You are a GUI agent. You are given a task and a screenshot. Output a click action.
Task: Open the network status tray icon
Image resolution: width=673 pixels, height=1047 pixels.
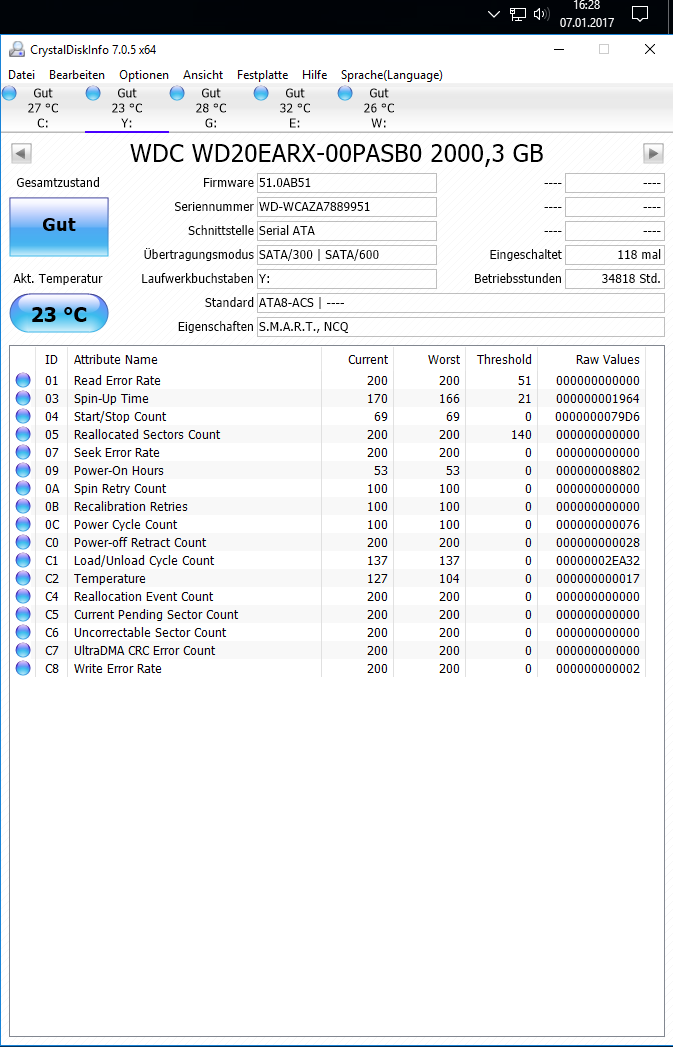(x=517, y=14)
